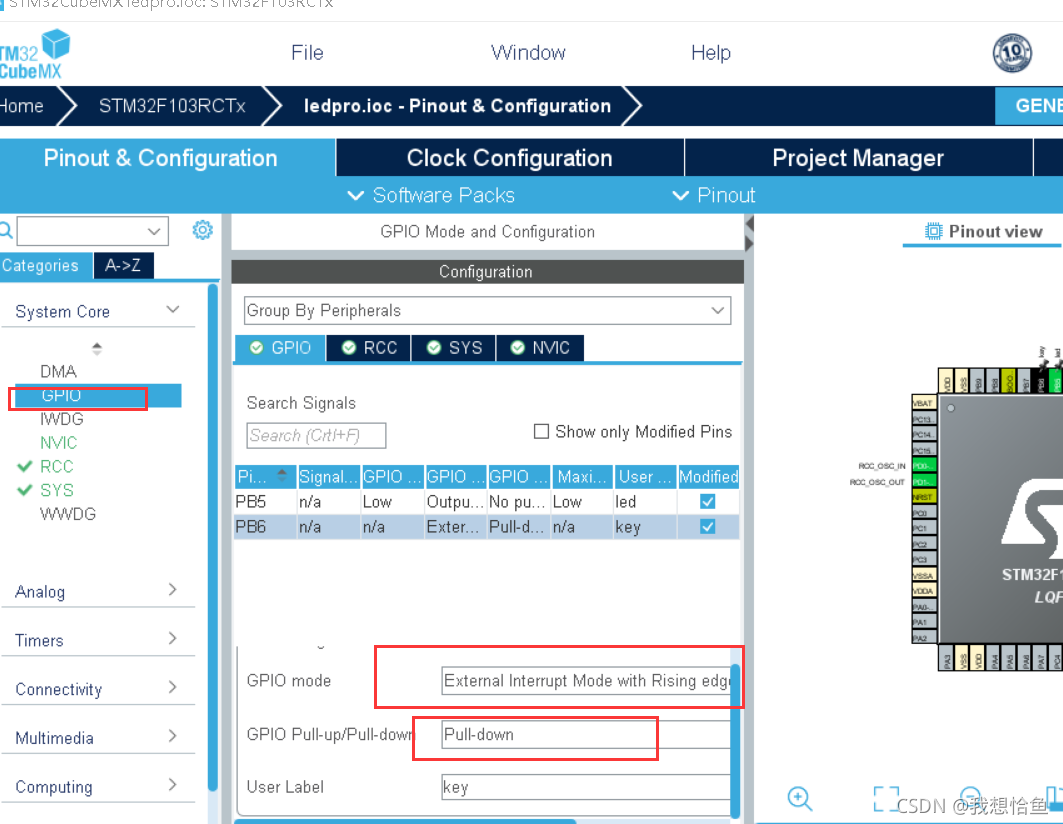The height and width of the screenshot is (824, 1063).
Task: Click the NRST pin on the chip
Action: (923, 497)
